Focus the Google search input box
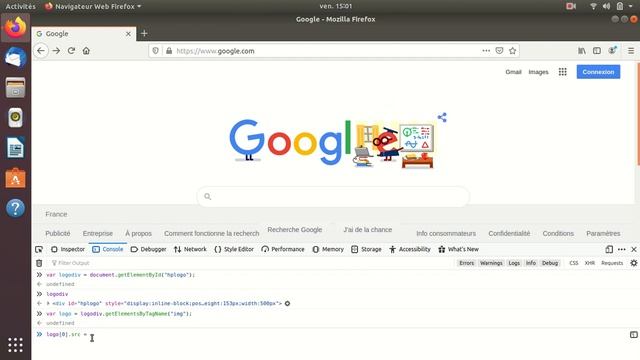The height and width of the screenshot is (360, 640). (x=333, y=197)
